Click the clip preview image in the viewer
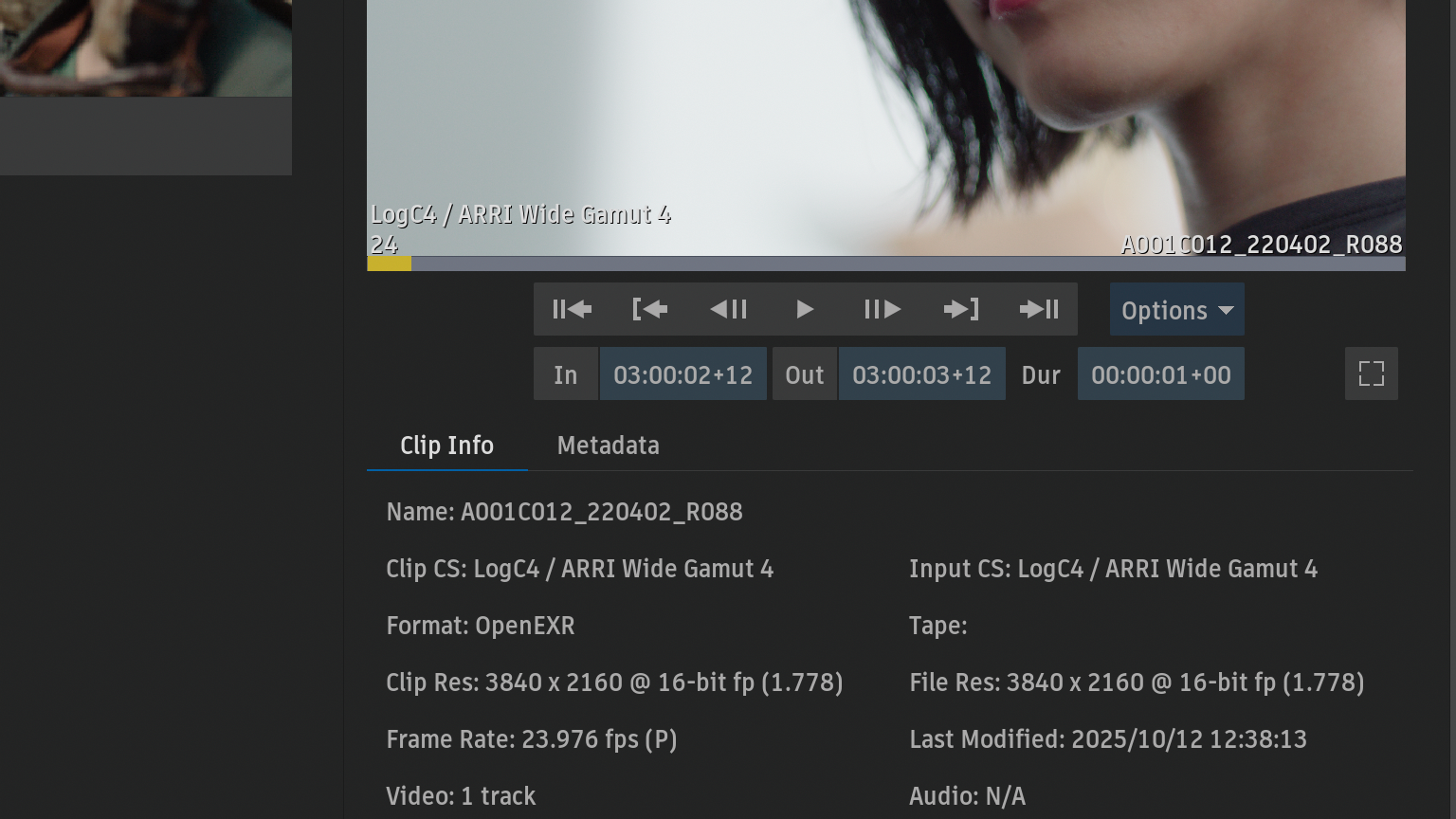Viewport: 1456px width, 819px height. [x=885, y=114]
